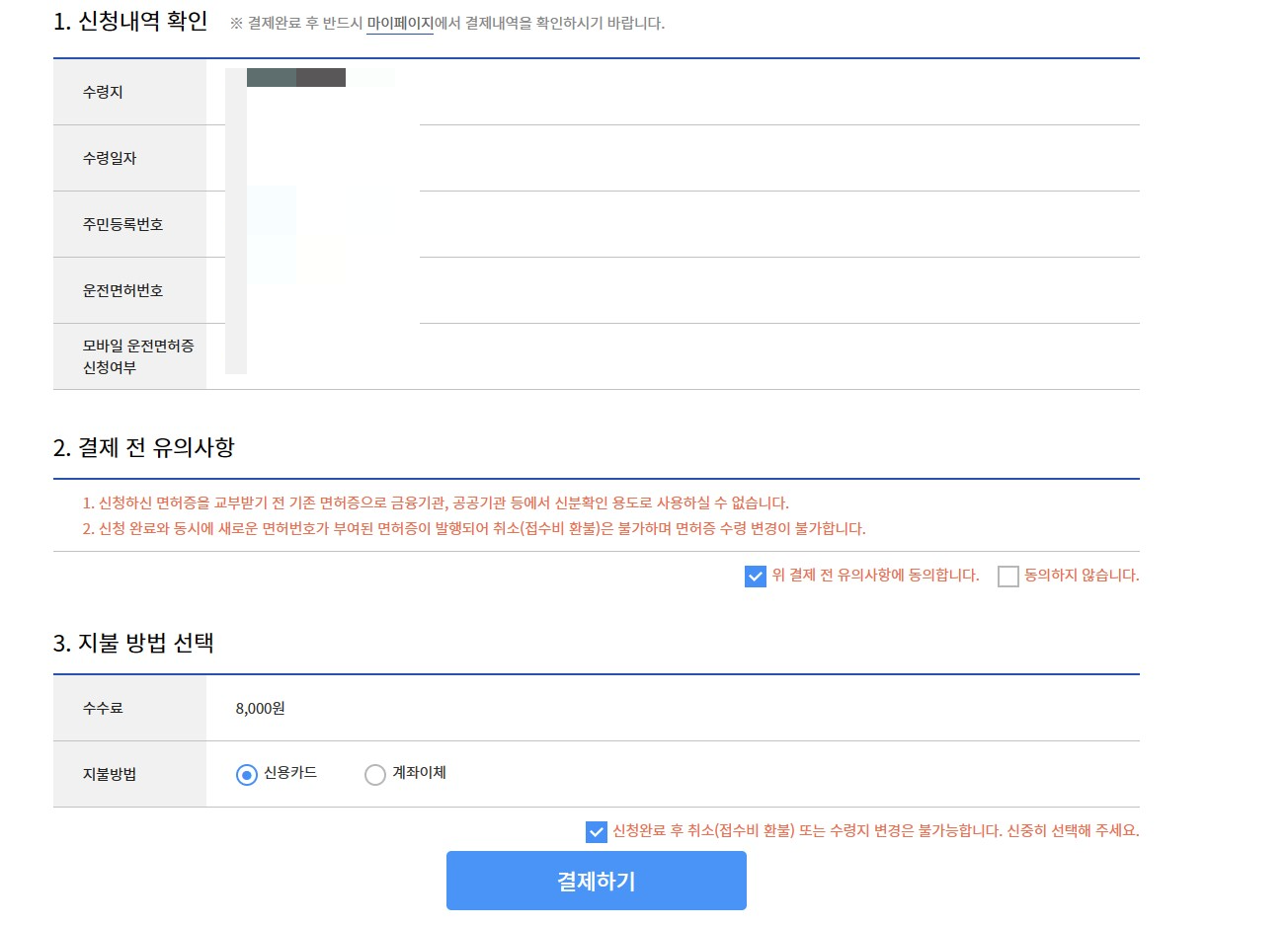The image size is (1288, 926).
Task: Click the 2. 결제 전 유의사항 heading
Action: (x=144, y=447)
